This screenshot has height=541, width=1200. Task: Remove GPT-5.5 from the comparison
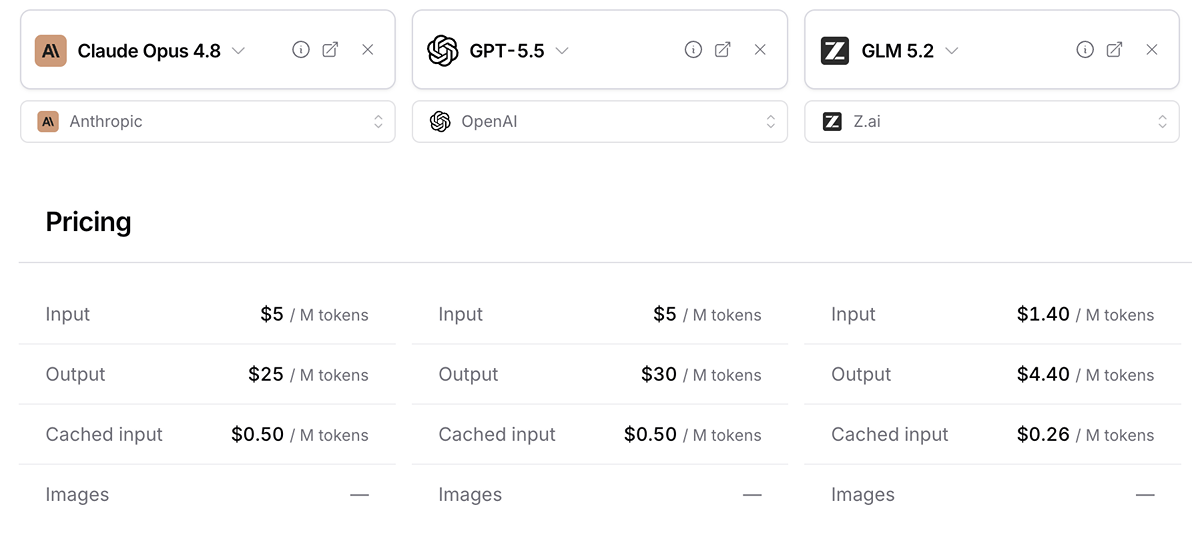[x=760, y=50]
